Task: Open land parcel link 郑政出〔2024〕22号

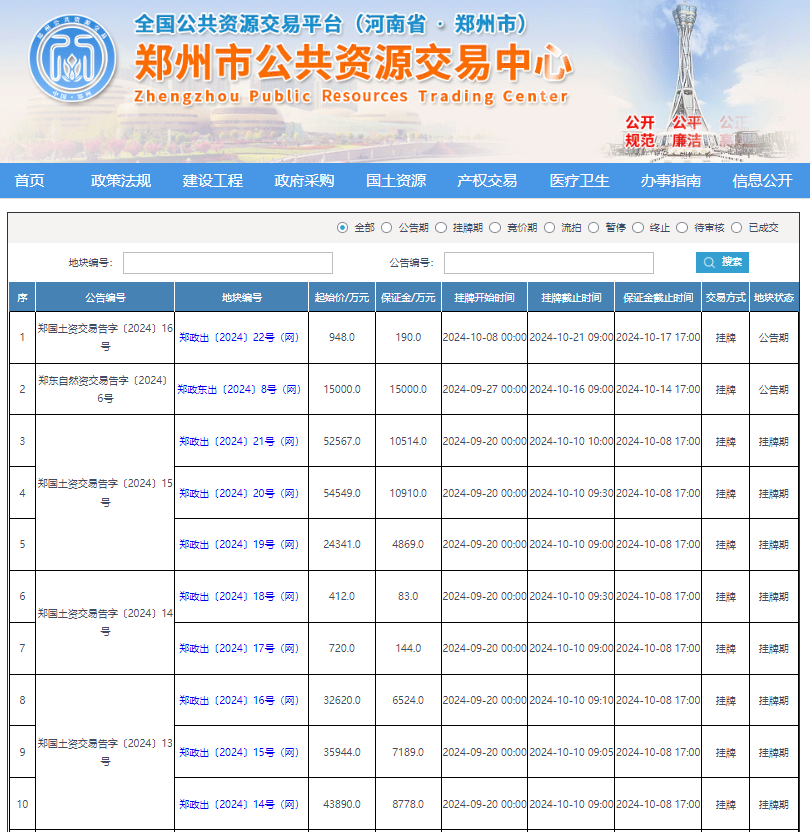Action: pyautogui.click(x=239, y=338)
